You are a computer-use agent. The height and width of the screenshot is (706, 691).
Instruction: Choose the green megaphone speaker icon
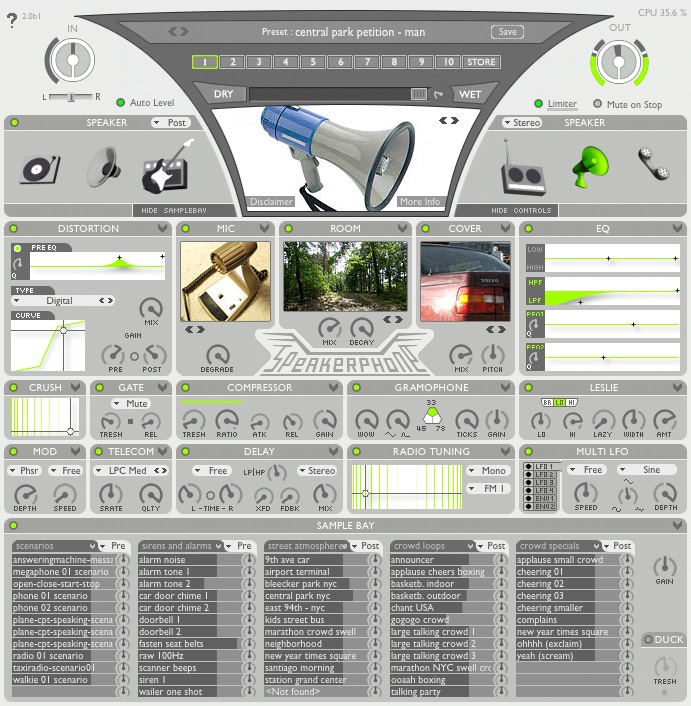click(589, 165)
